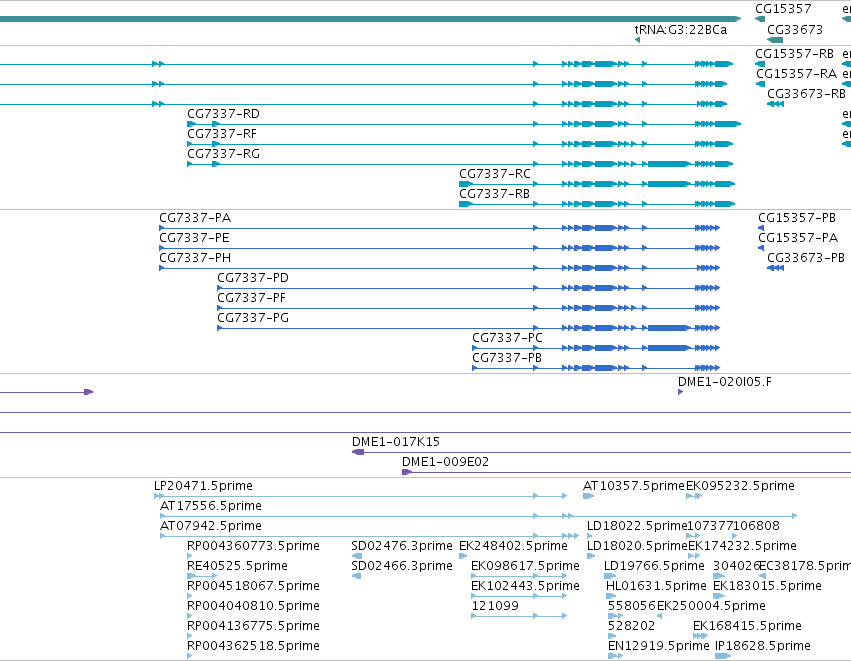Pick the small tRNA:G3:22BCa arrow glyph

[x=637, y=40]
